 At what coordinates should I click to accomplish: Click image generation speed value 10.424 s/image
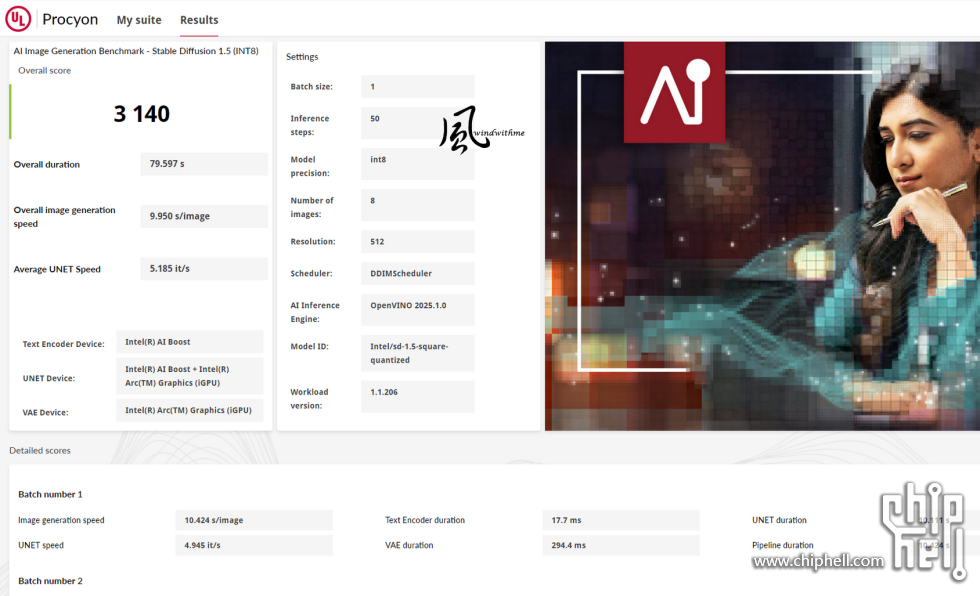click(x=254, y=520)
